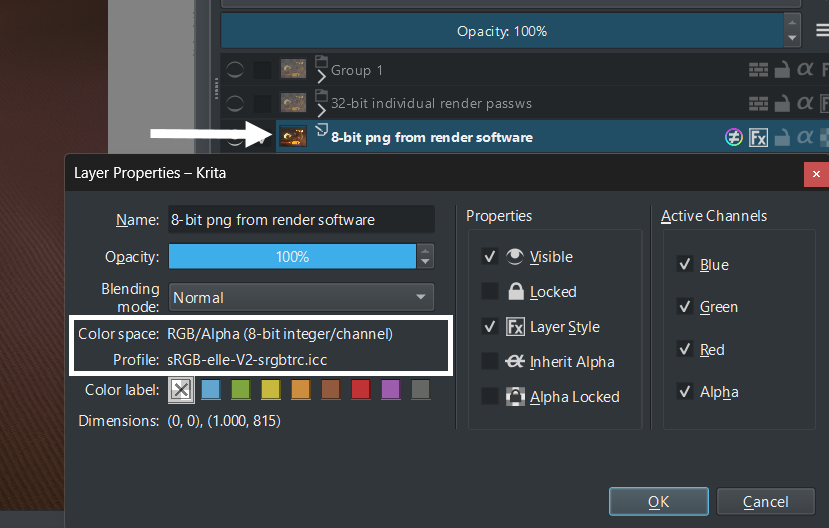Image resolution: width=829 pixels, height=528 pixels.
Task: Enable the Locked checkbox
Action: pyautogui.click(x=490, y=292)
